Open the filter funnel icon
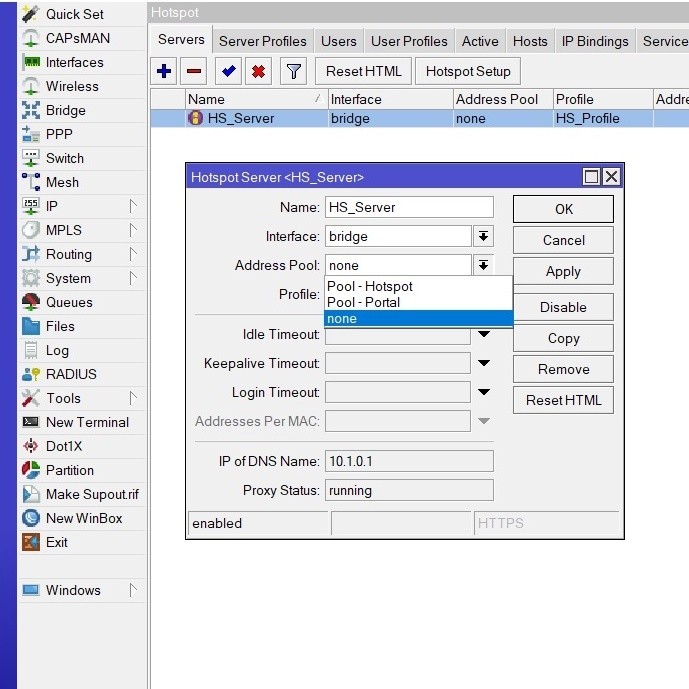Image resolution: width=689 pixels, height=689 pixels. (293, 71)
